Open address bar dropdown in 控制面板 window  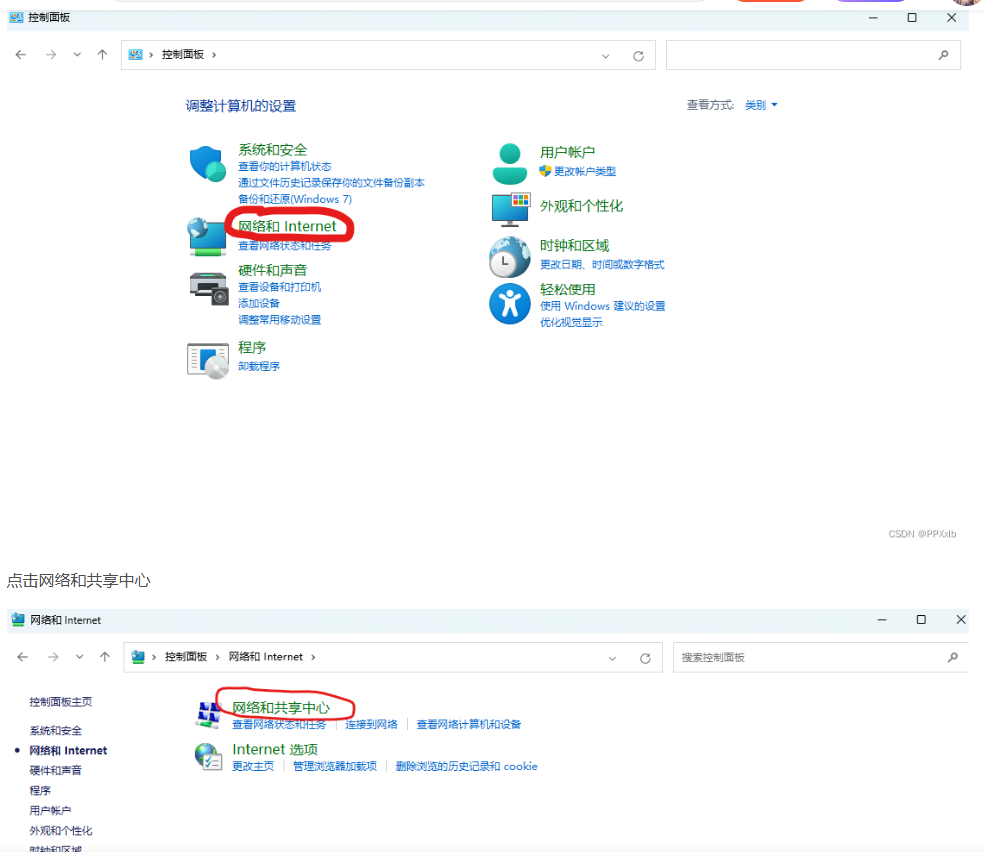click(x=606, y=56)
